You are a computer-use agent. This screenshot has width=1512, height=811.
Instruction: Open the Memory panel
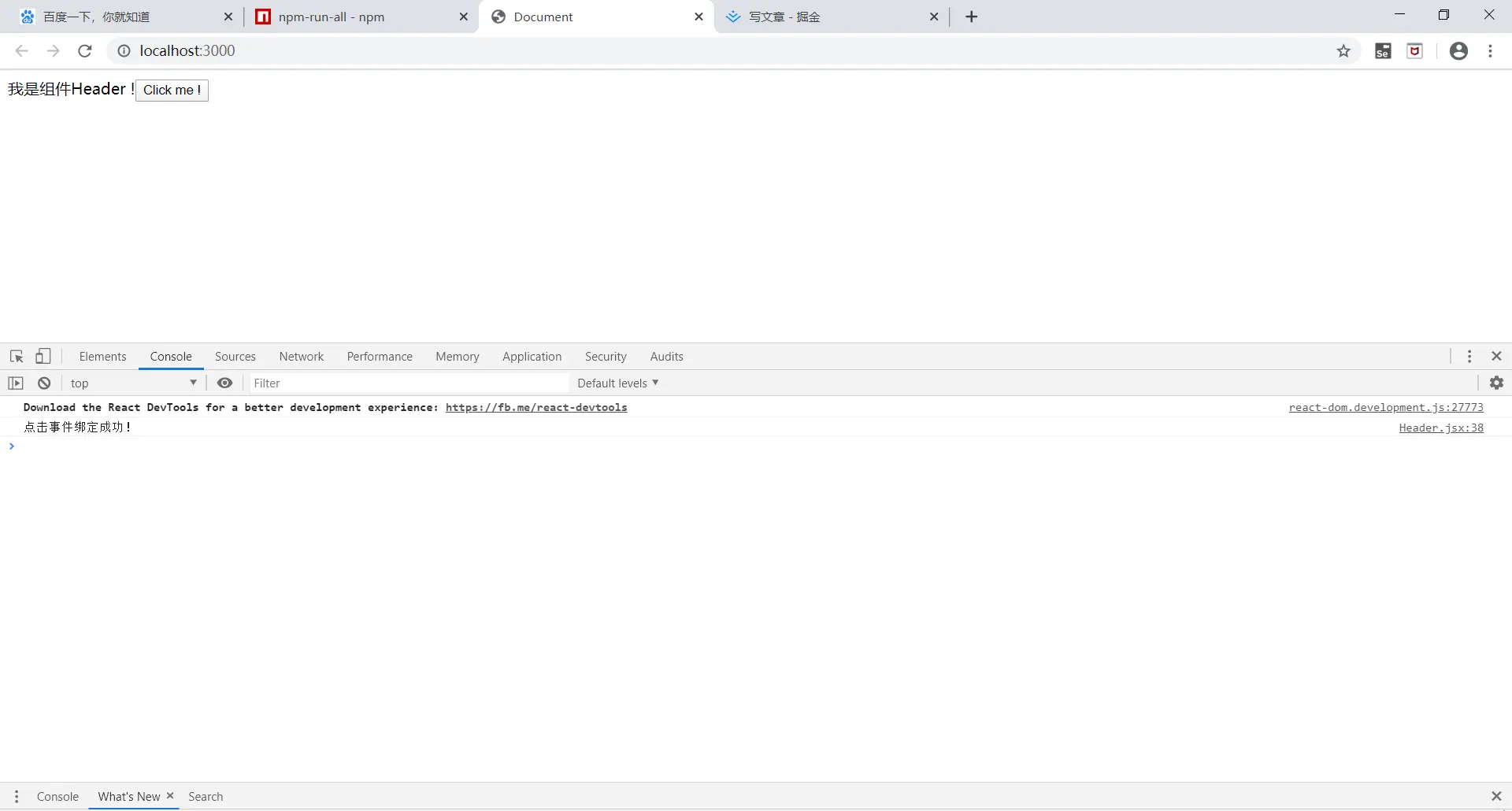click(x=458, y=357)
